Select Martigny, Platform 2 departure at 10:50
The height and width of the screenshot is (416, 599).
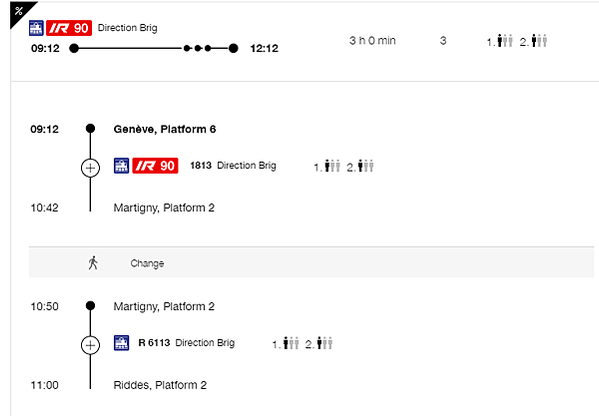[164, 306]
